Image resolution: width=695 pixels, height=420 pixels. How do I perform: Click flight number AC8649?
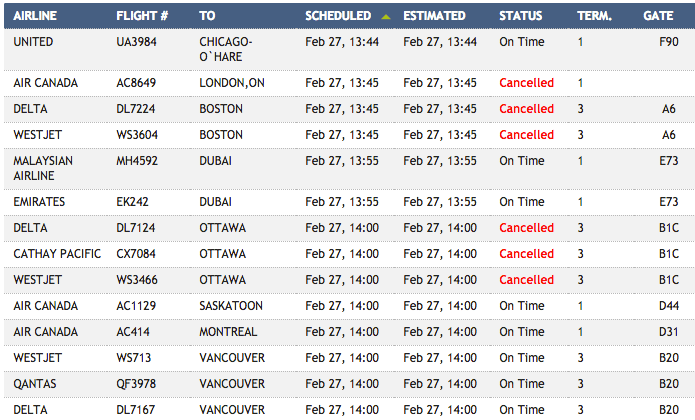click(x=136, y=83)
